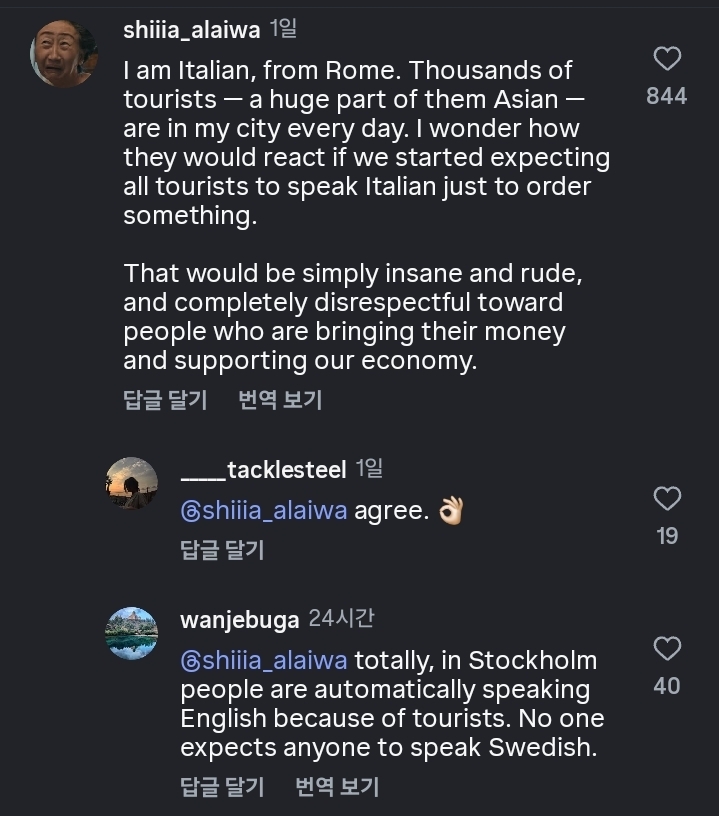Screen dimensions: 719x816
Task: Reply (답글 달기) to wanjebuga's comment
Action: tap(221, 787)
